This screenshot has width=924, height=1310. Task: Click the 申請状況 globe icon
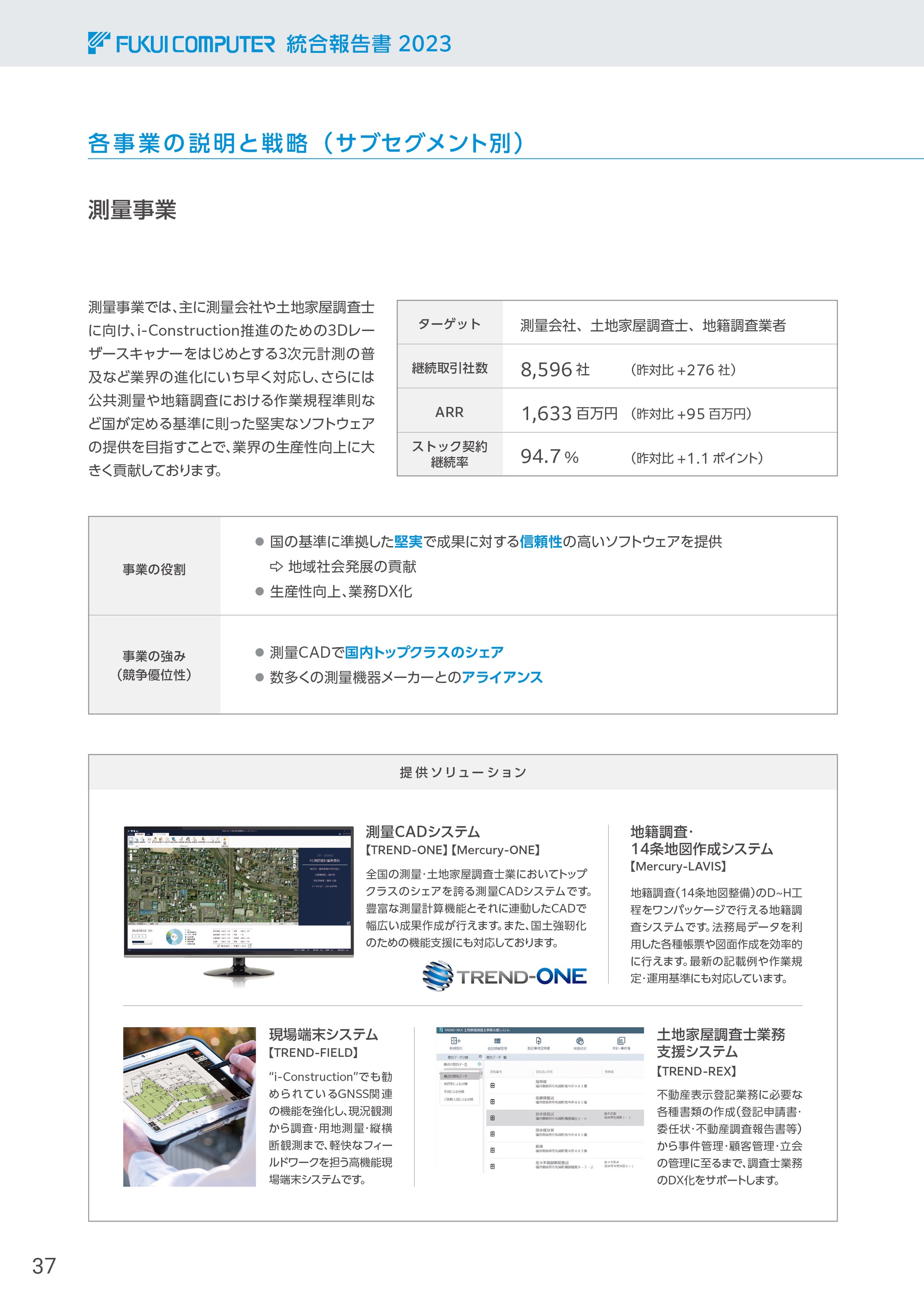click(x=580, y=1041)
